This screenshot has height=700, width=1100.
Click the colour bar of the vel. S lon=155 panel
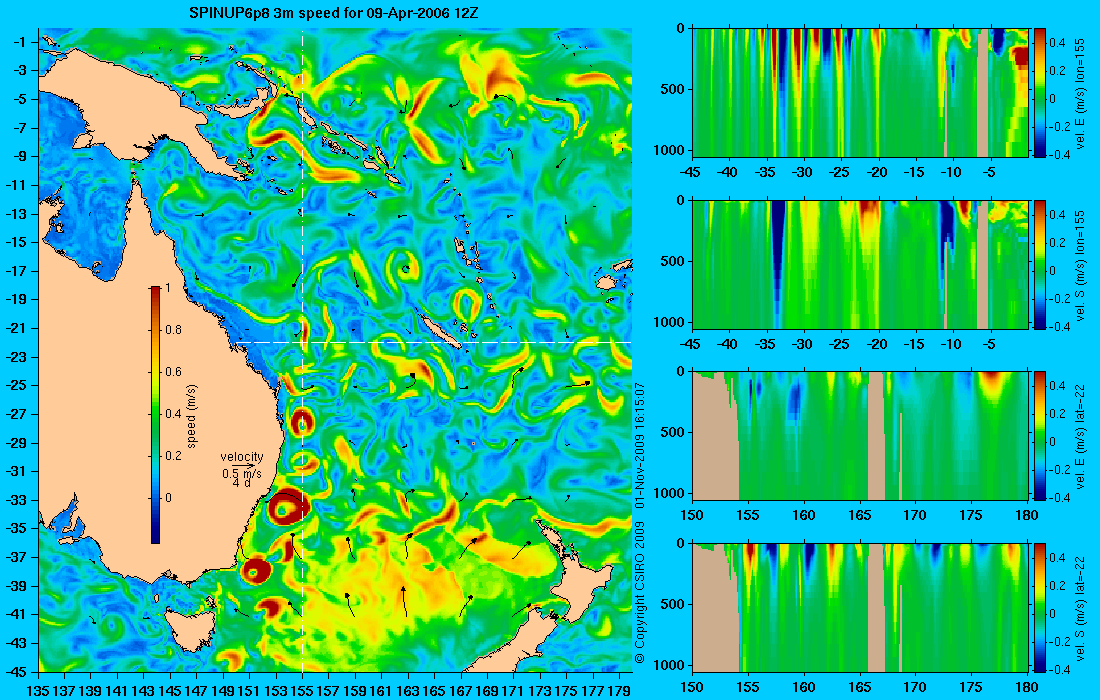pos(1040,264)
